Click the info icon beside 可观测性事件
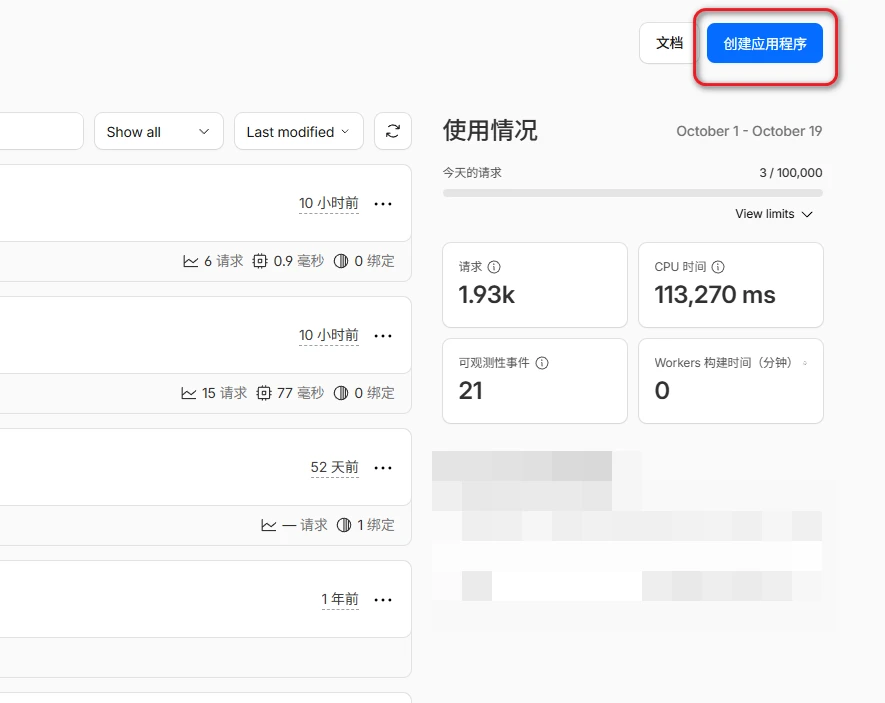Viewport: 885px width, 703px height. pos(542,363)
